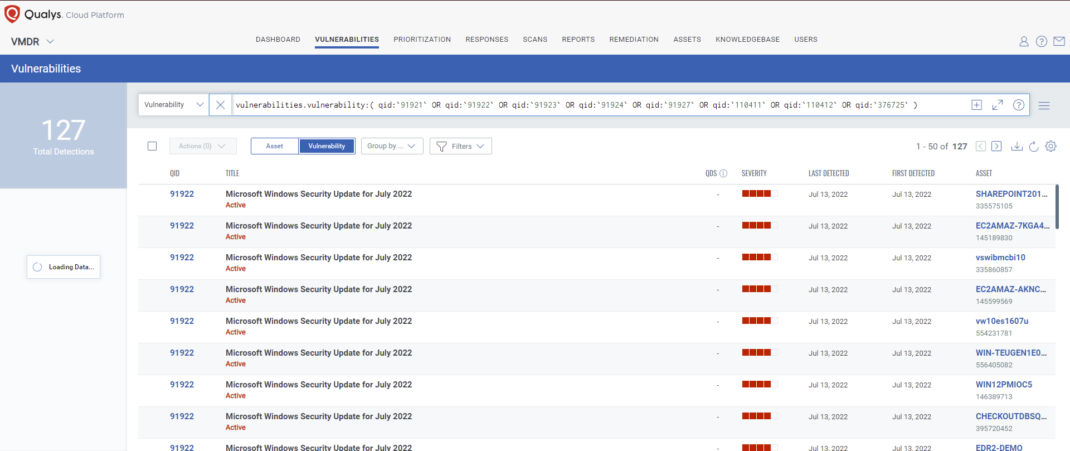The image size is (1070, 451).
Task: Click severity bar in vswibmcbi10 row
Action: pos(760,257)
